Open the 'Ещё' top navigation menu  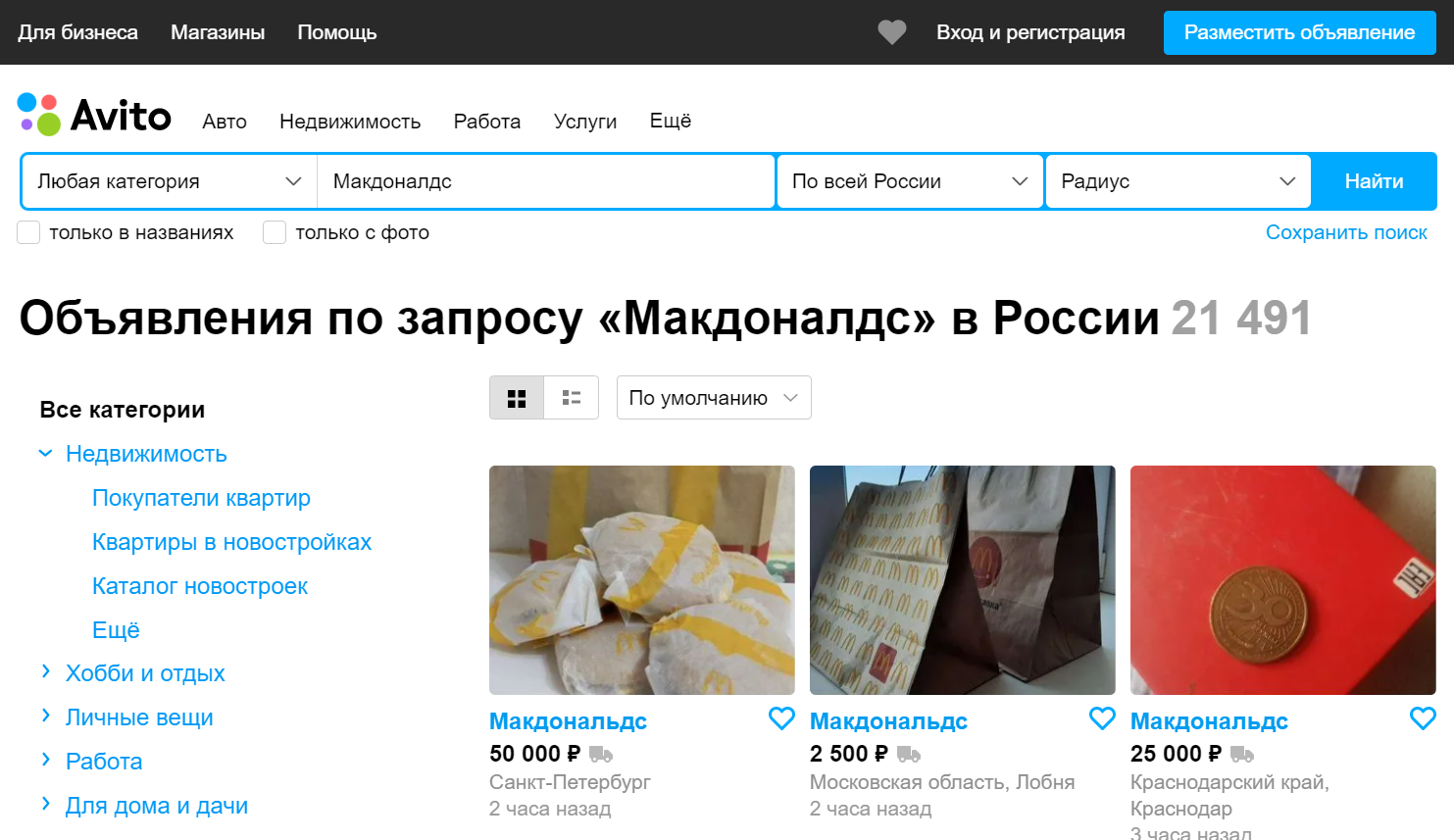(671, 121)
